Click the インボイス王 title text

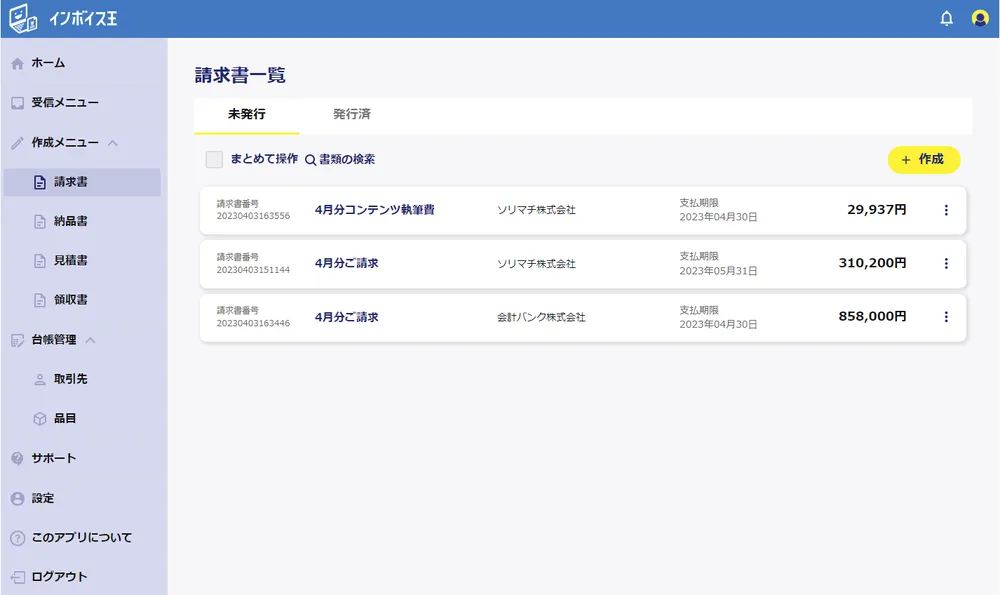(83, 18)
